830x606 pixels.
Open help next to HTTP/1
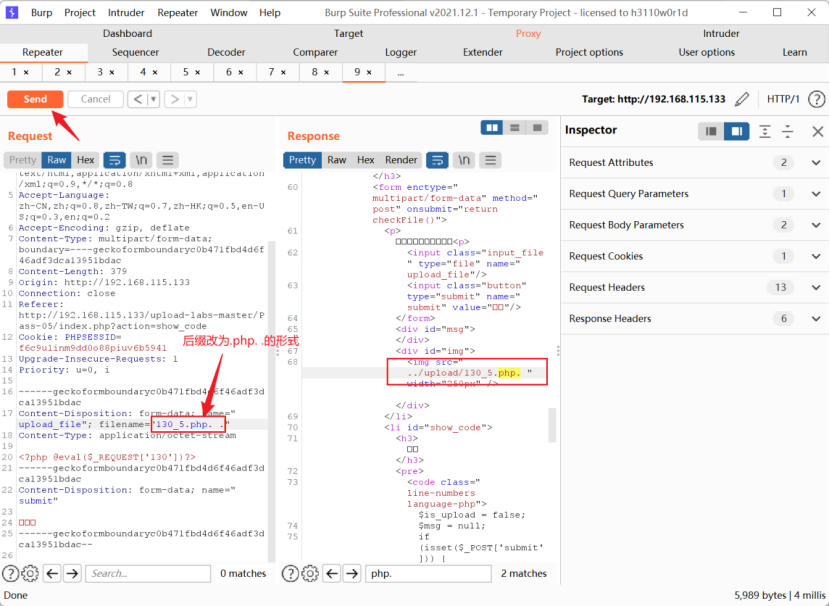coord(817,99)
